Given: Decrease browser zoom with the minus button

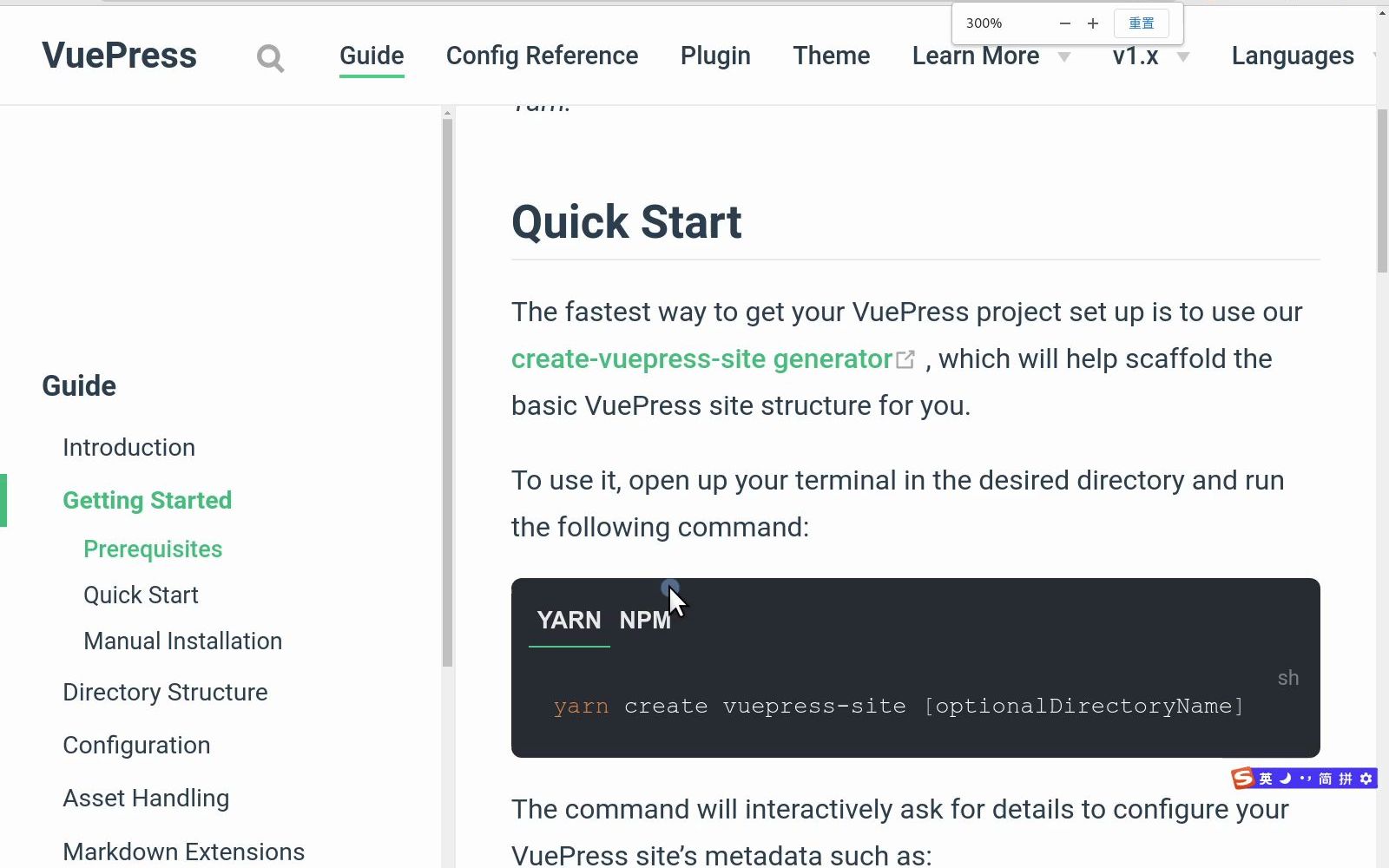Looking at the screenshot, I should pos(1065,23).
